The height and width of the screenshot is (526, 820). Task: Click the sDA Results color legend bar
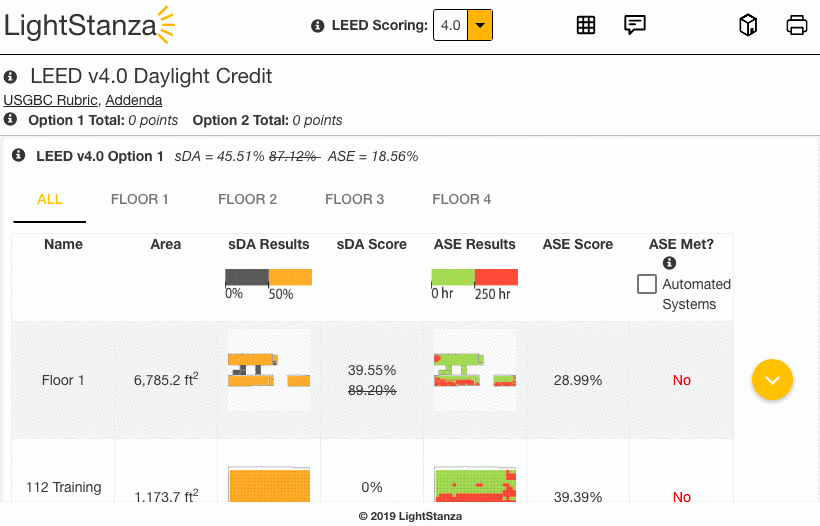(268, 277)
